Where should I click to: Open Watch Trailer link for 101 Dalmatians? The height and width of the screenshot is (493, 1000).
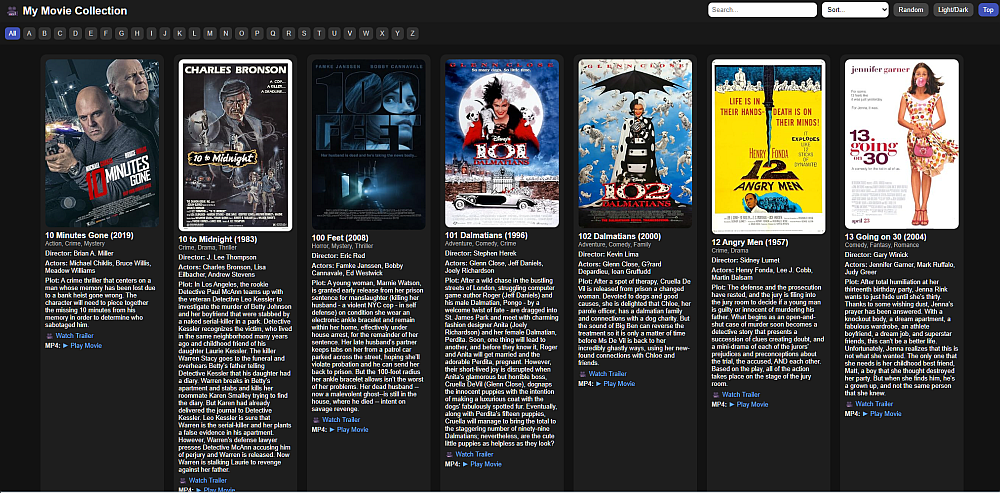[x=474, y=454]
